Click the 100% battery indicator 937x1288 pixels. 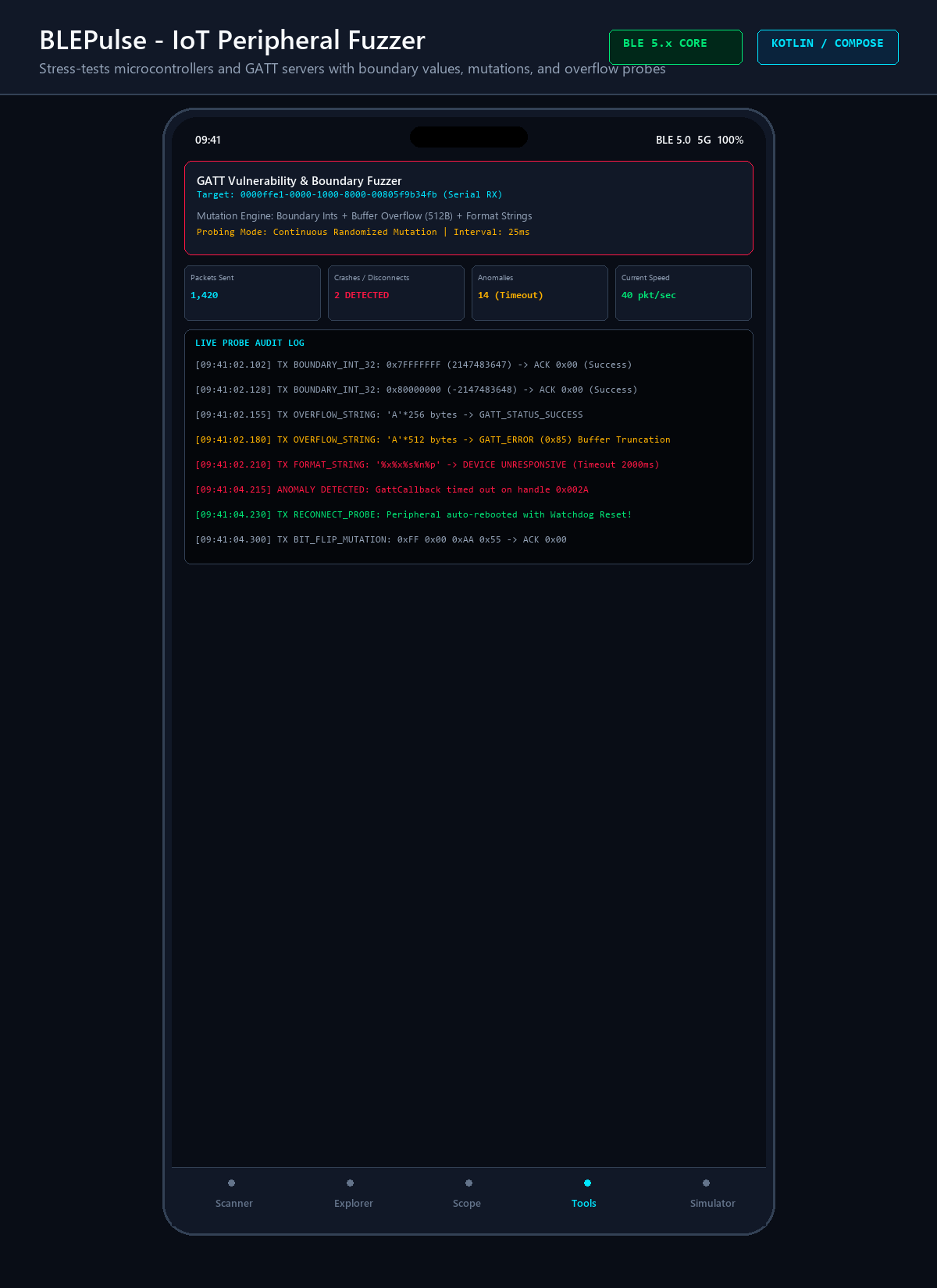click(x=730, y=140)
